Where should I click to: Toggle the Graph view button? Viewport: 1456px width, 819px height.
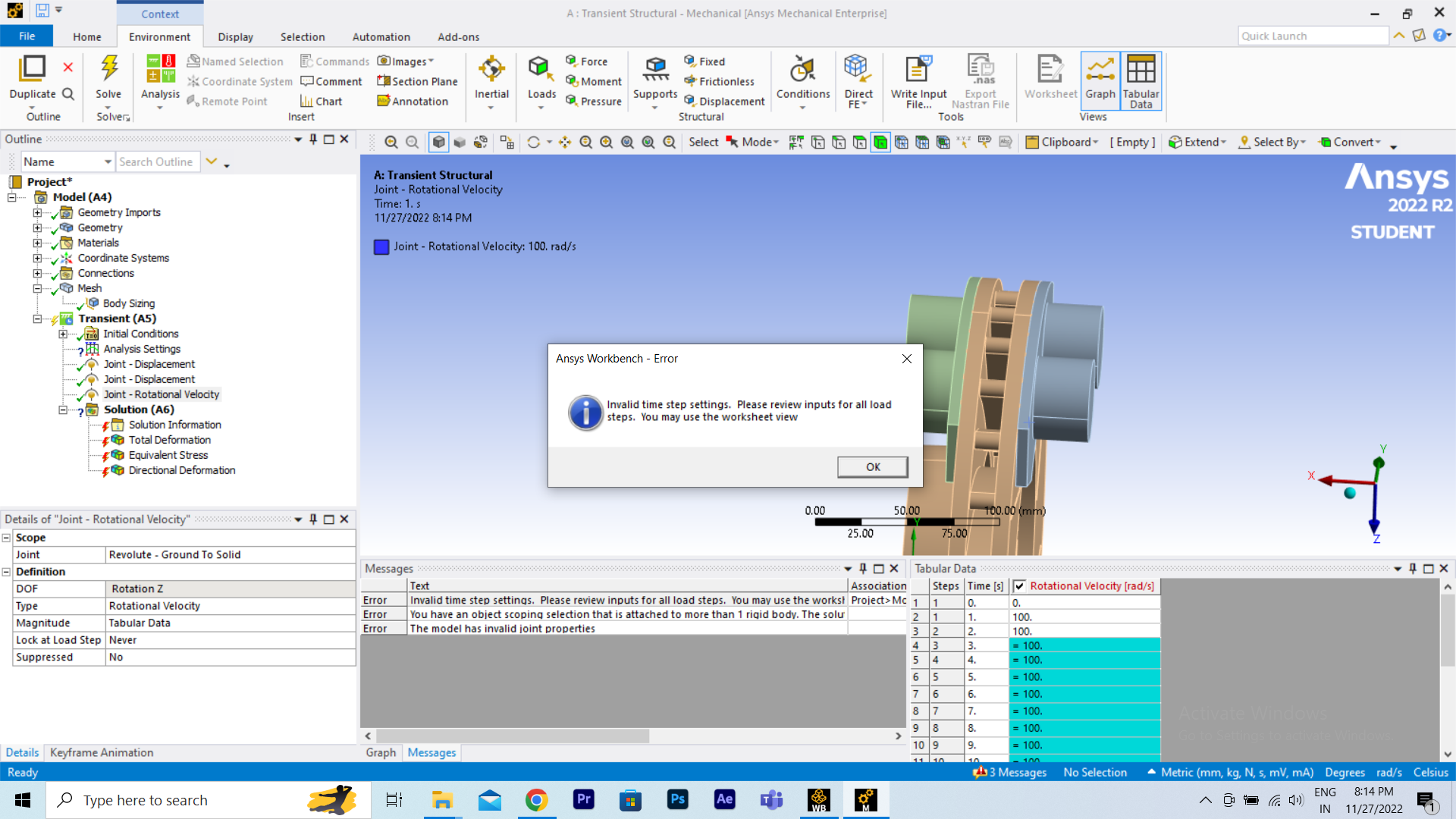1100,77
